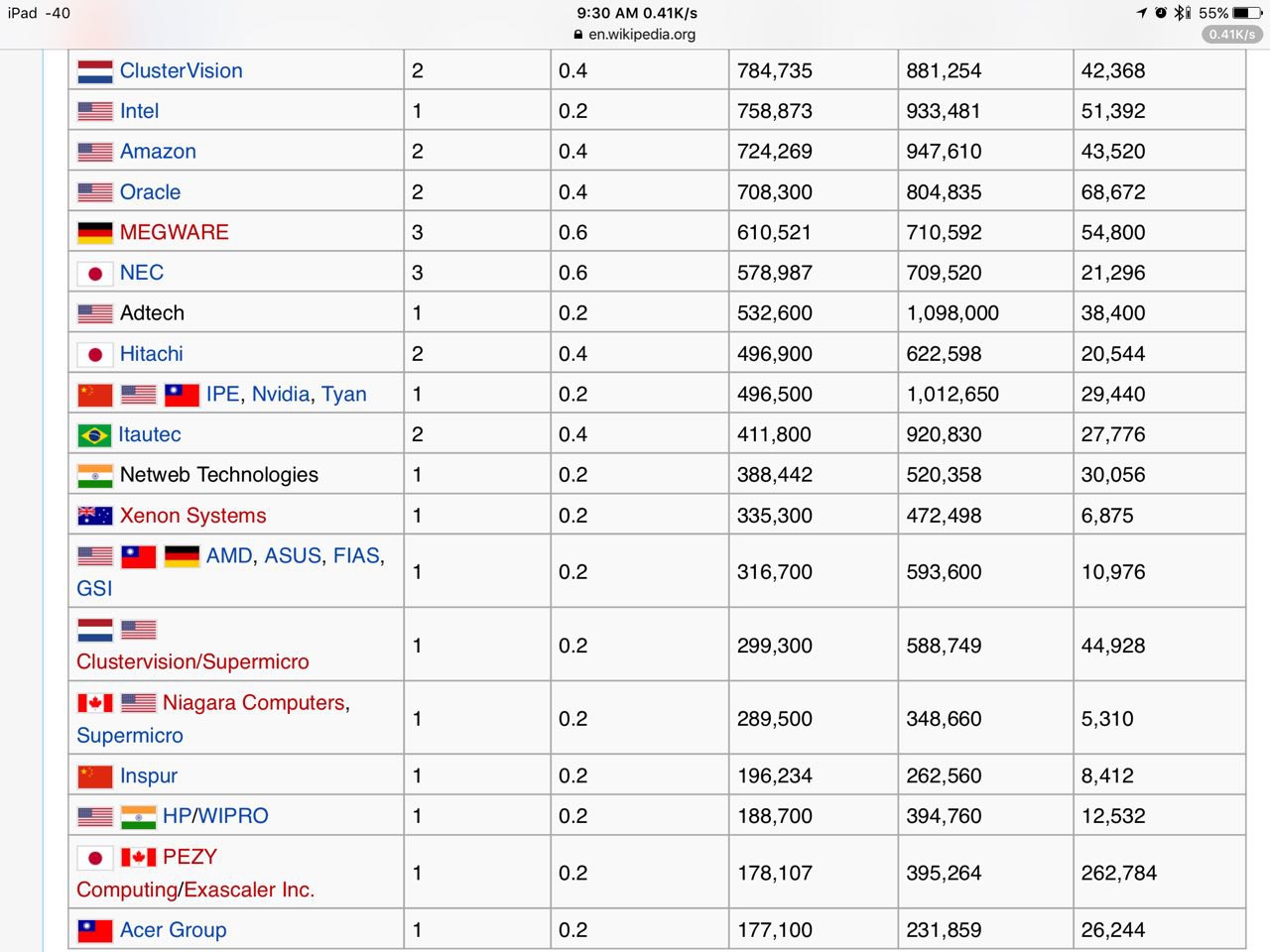Tap the 0.41K/s network speed badge

[x=1232, y=34]
